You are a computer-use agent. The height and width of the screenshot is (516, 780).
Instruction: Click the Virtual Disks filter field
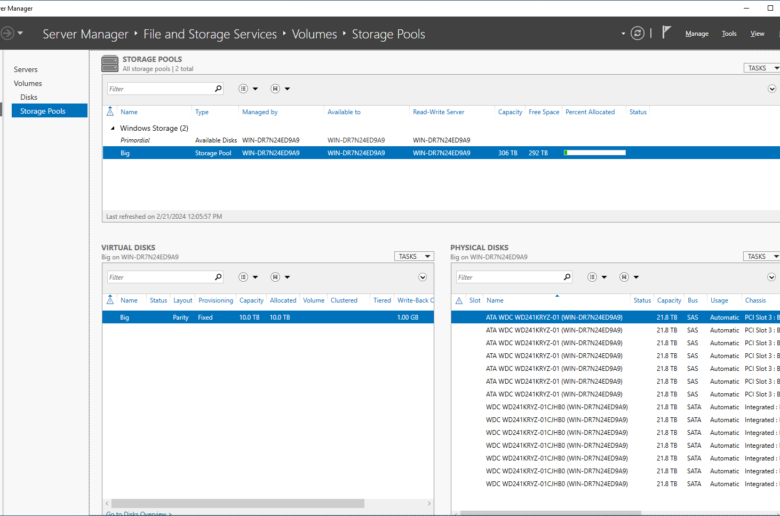[x=160, y=277]
